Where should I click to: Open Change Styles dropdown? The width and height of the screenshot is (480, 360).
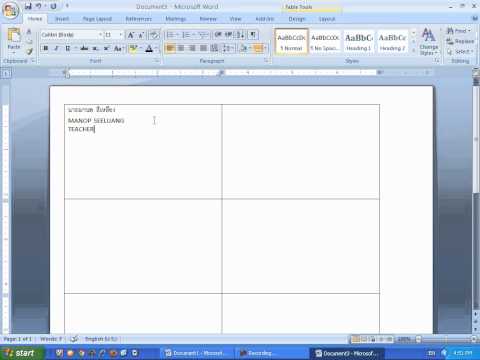tap(428, 42)
